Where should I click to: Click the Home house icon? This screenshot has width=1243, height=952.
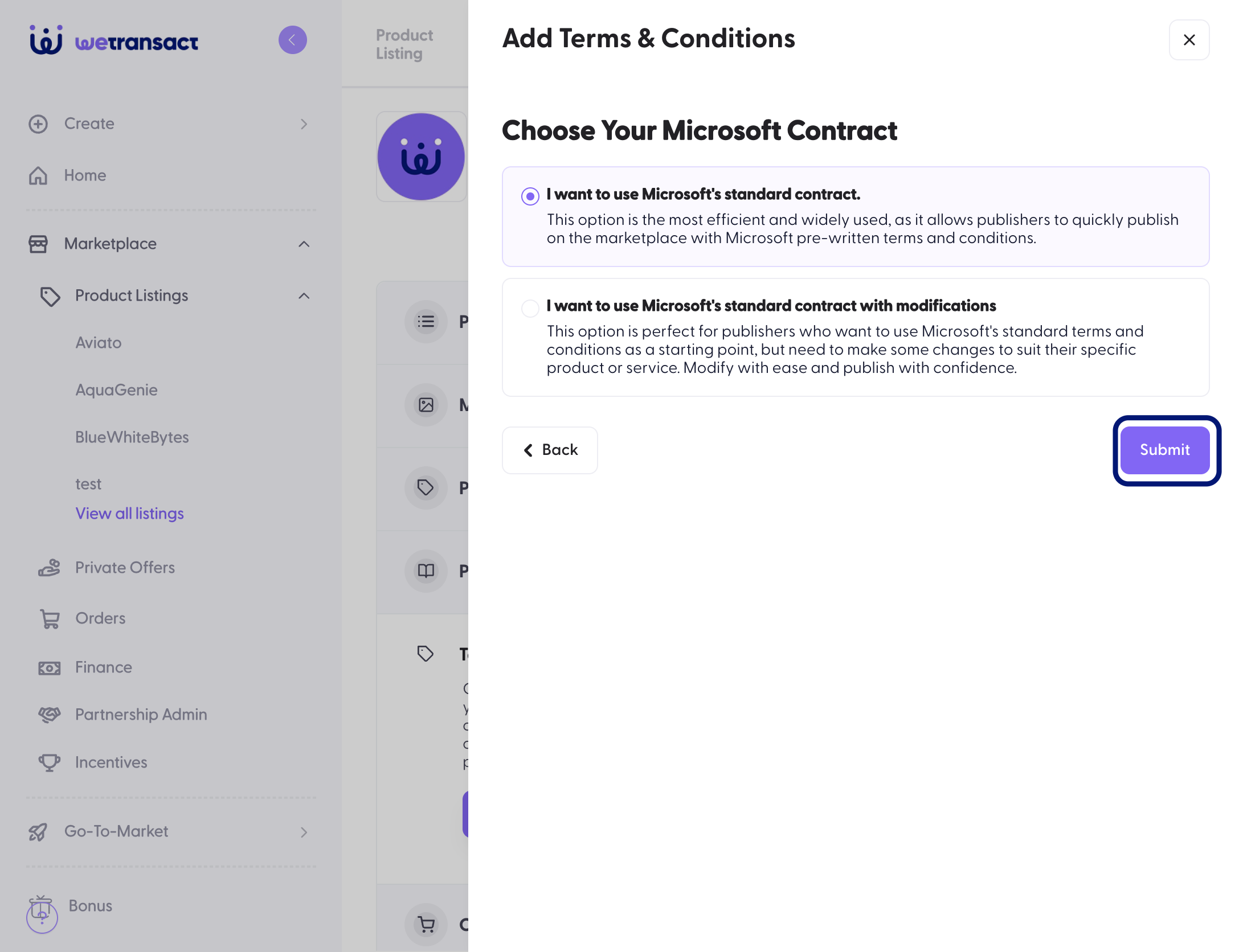coord(38,175)
